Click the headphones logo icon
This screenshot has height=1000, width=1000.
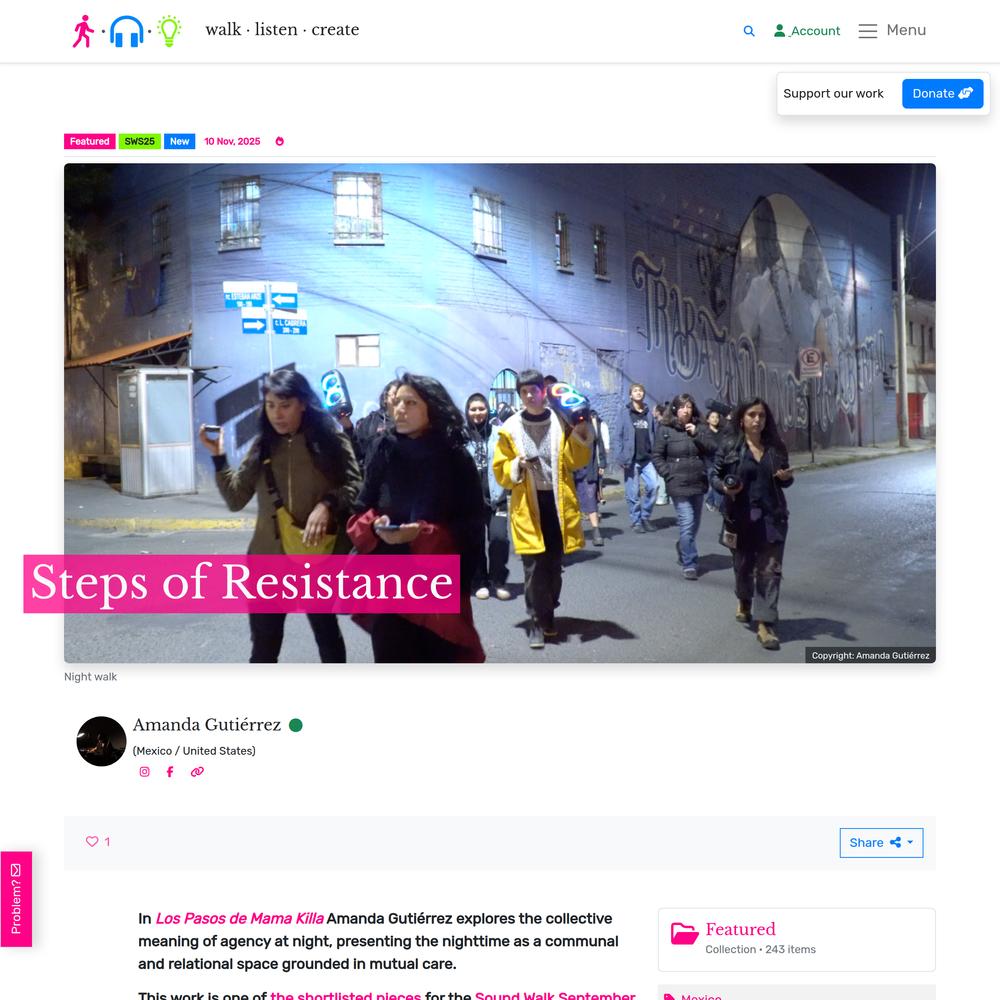coord(126,31)
